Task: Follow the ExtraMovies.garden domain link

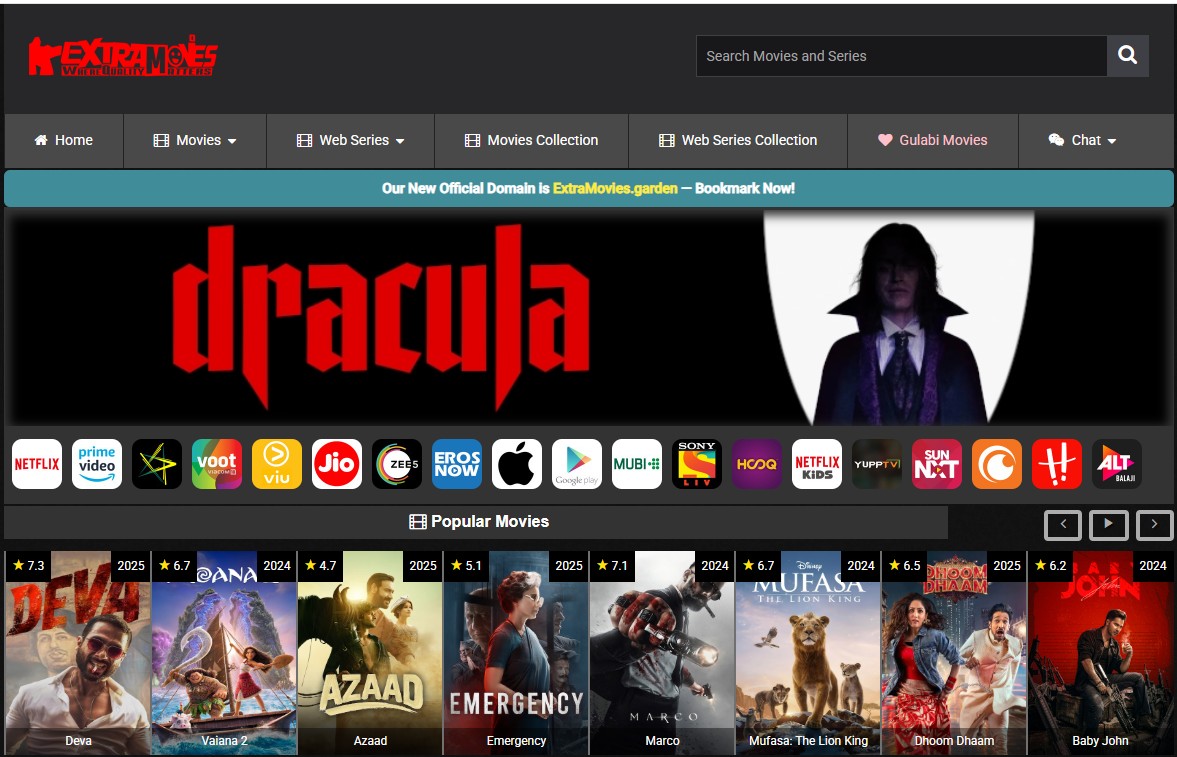Action: tap(615, 188)
